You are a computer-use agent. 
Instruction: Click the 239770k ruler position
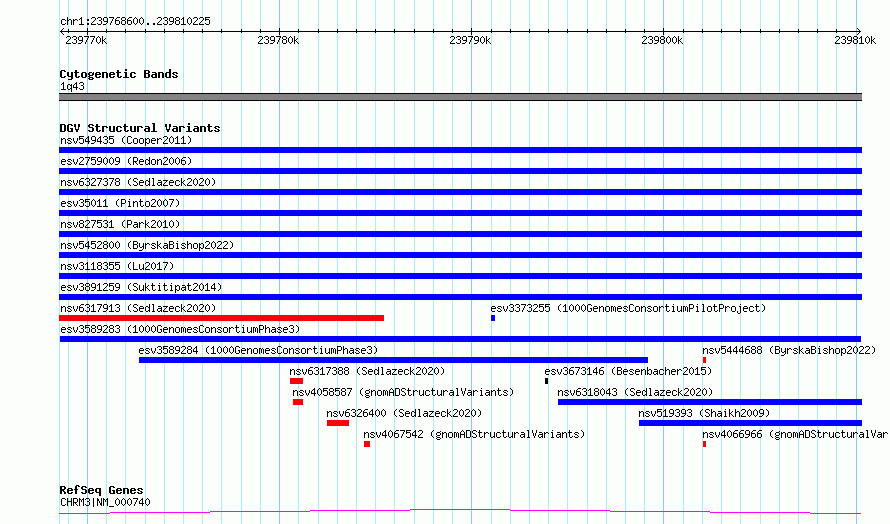click(x=86, y=40)
